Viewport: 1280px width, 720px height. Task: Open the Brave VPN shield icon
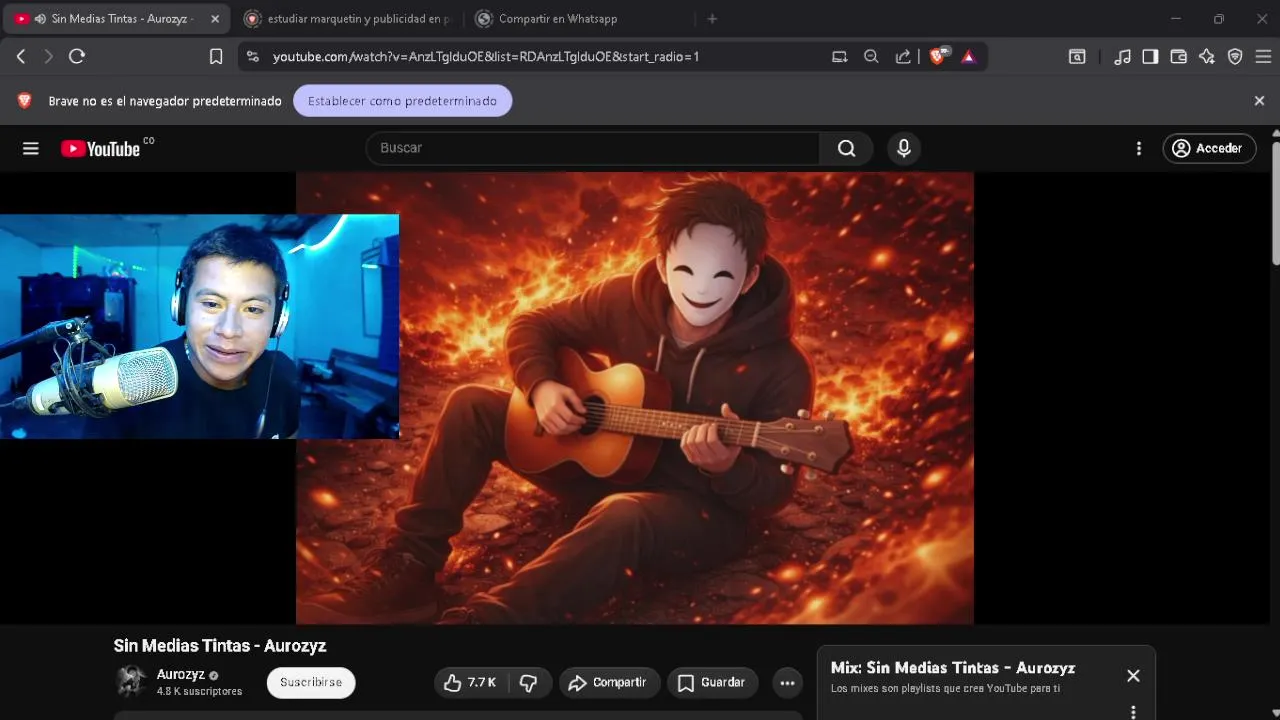click(x=1235, y=57)
